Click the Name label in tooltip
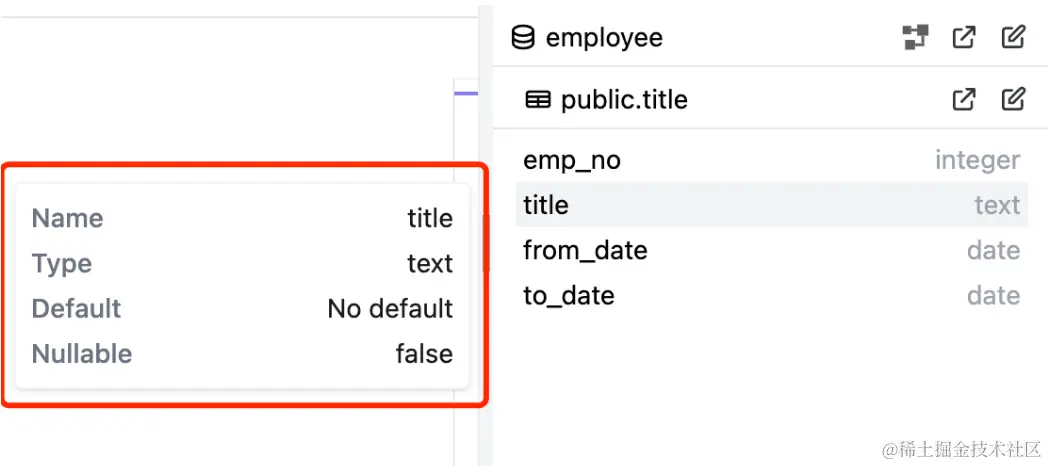Image resolution: width=1048 pixels, height=466 pixels. coord(68,218)
